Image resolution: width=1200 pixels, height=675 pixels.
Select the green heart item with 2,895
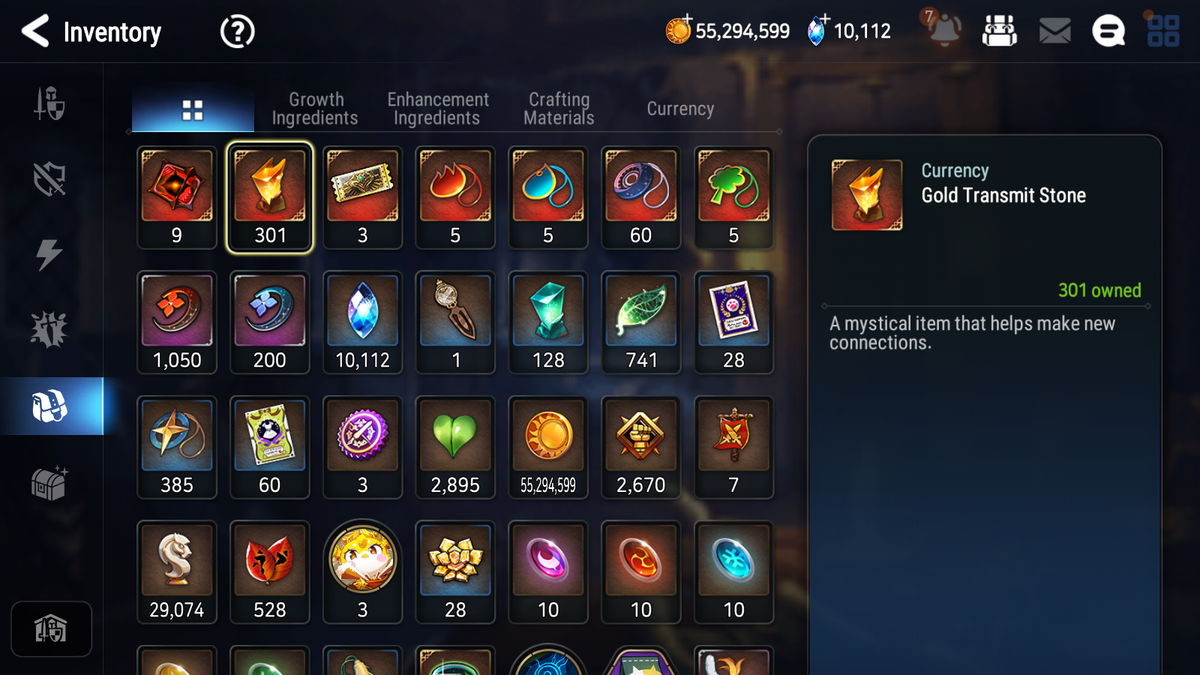455,448
